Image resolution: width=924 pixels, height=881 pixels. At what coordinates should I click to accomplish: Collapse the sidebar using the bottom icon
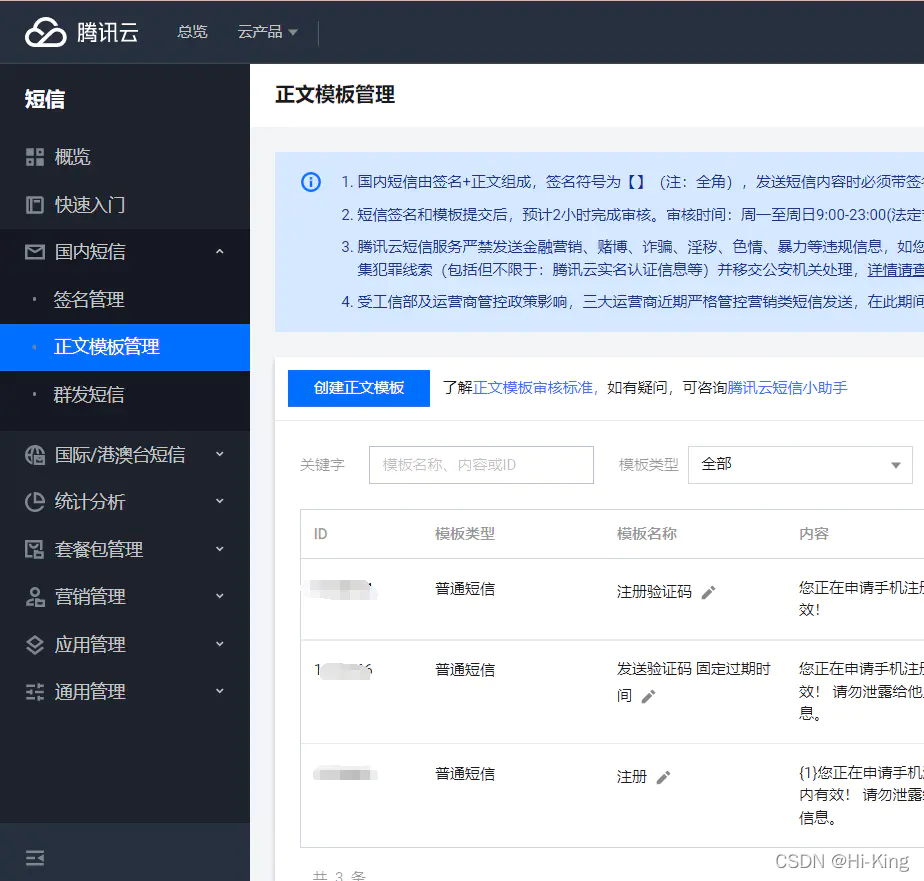tap(33, 857)
